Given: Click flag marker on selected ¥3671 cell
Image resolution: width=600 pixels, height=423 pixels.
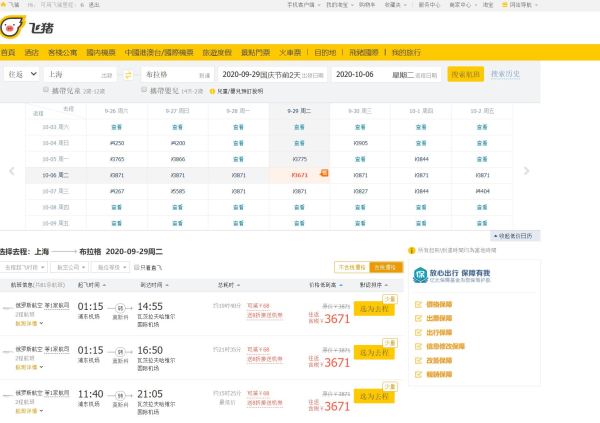Looking at the screenshot, I should click(324, 173).
